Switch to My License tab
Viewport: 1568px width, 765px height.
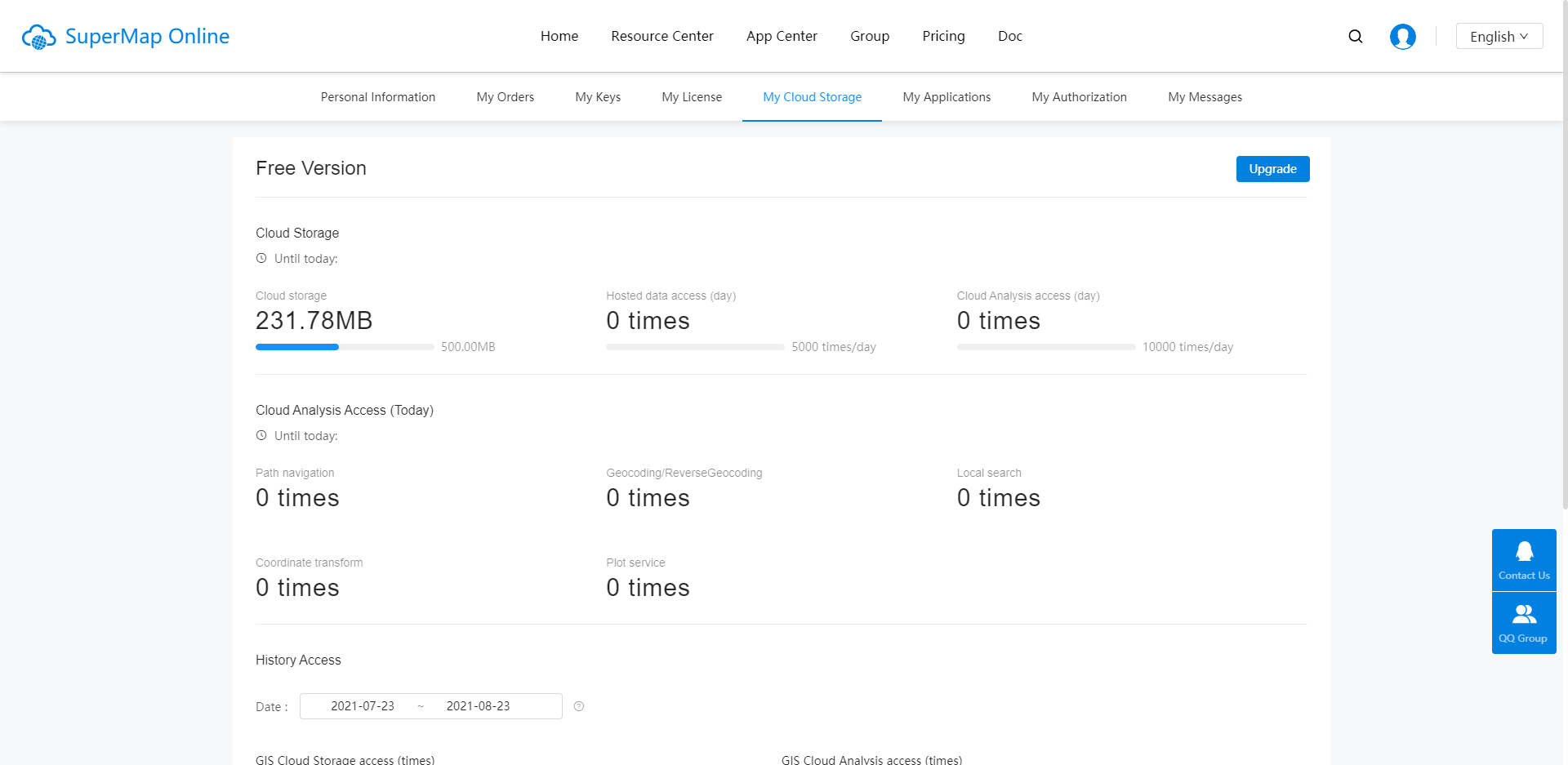(x=692, y=97)
